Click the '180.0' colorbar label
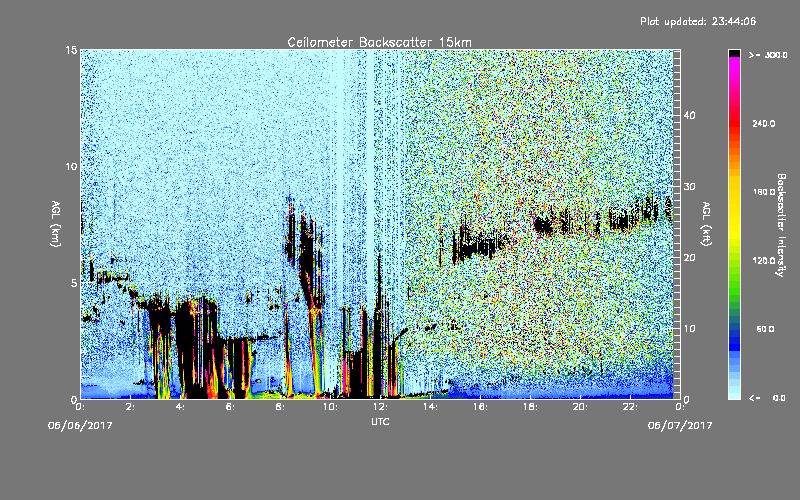Screen dimensions: 800x500 [764, 192]
